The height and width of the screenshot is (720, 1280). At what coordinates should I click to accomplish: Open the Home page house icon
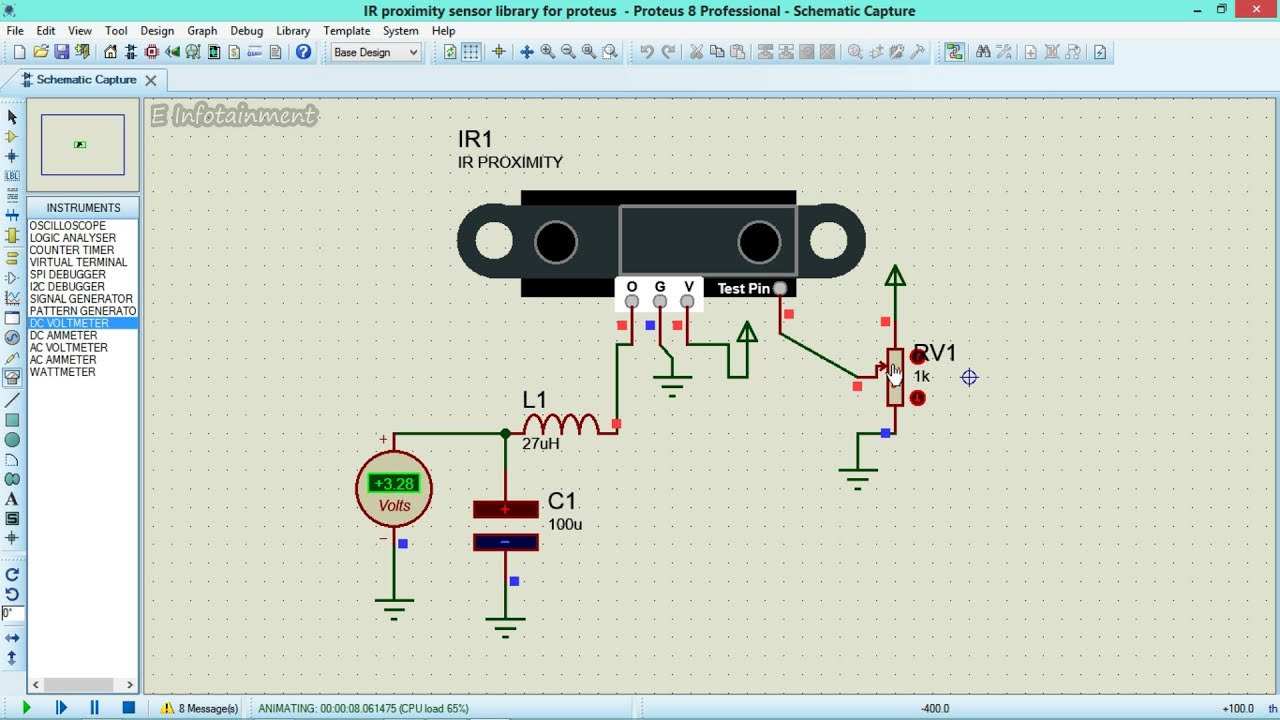click(110, 52)
